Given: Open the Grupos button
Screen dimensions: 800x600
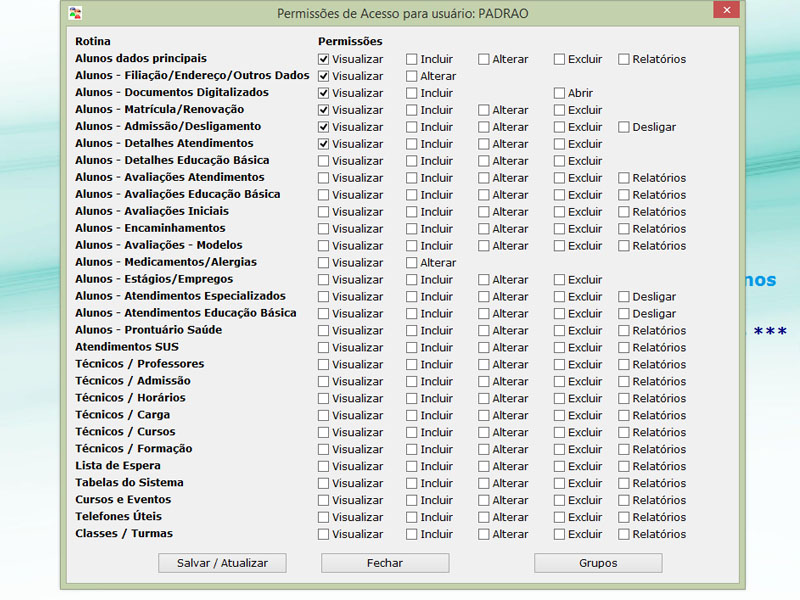Looking at the screenshot, I should coord(598,563).
